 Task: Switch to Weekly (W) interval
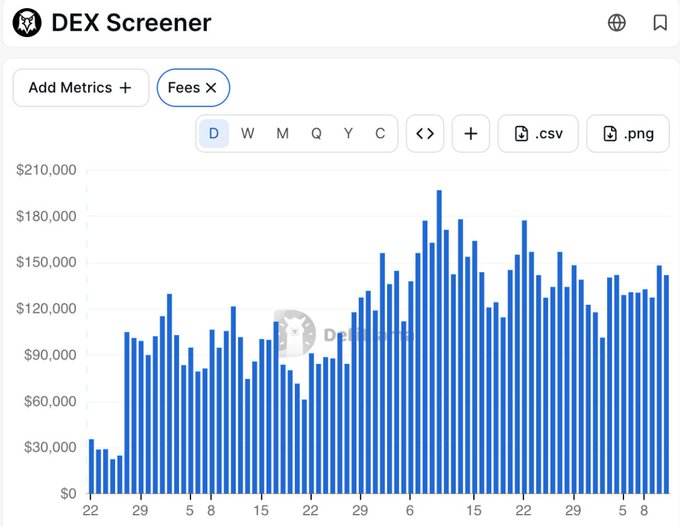tap(248, 134)
